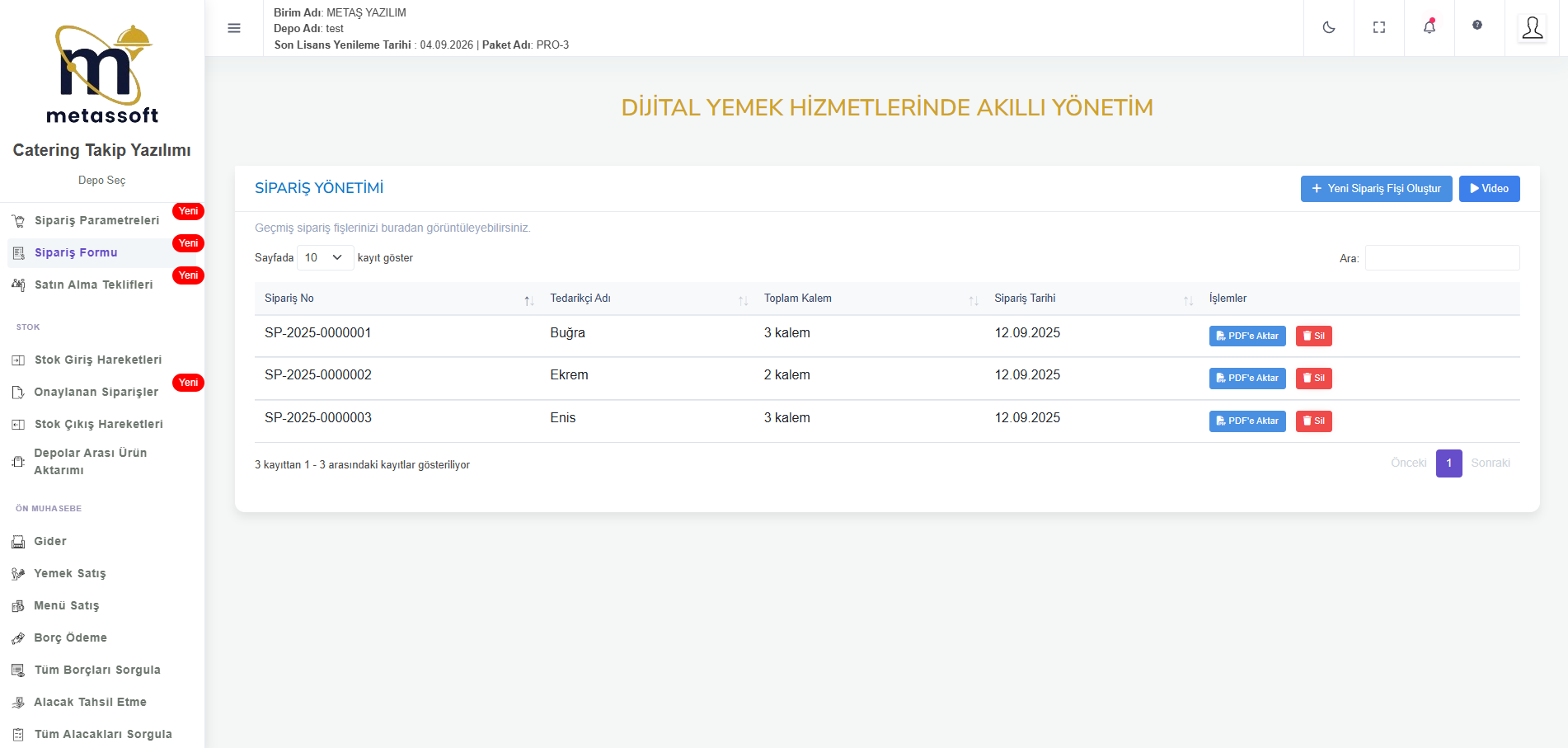Image resolution: width=1568 pixels, height=748 pixels.
Task: Click Gider icon in sidebar
Action: [18, 542]
